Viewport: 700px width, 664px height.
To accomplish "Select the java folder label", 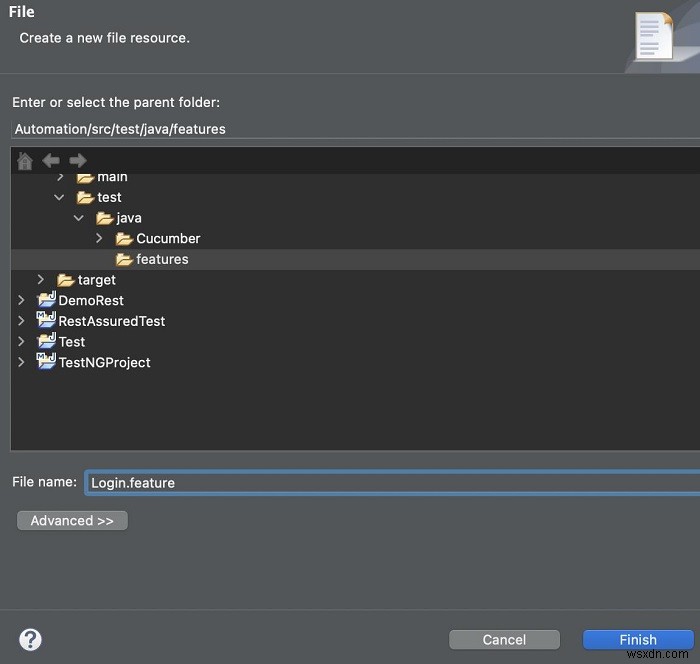I will tap(129, 218).
